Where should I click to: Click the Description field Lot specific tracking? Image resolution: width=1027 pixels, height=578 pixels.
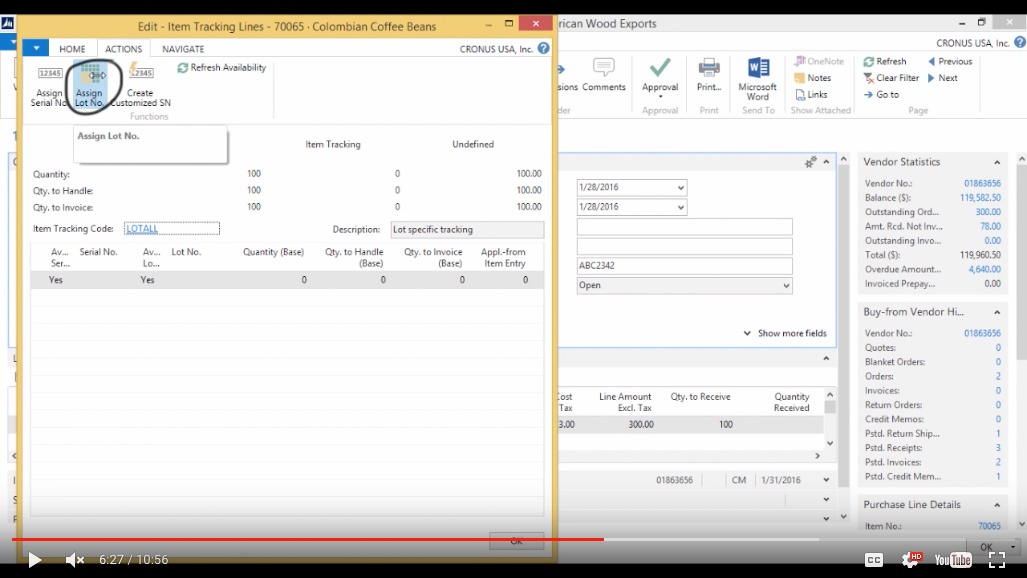(x=467, y=229)
